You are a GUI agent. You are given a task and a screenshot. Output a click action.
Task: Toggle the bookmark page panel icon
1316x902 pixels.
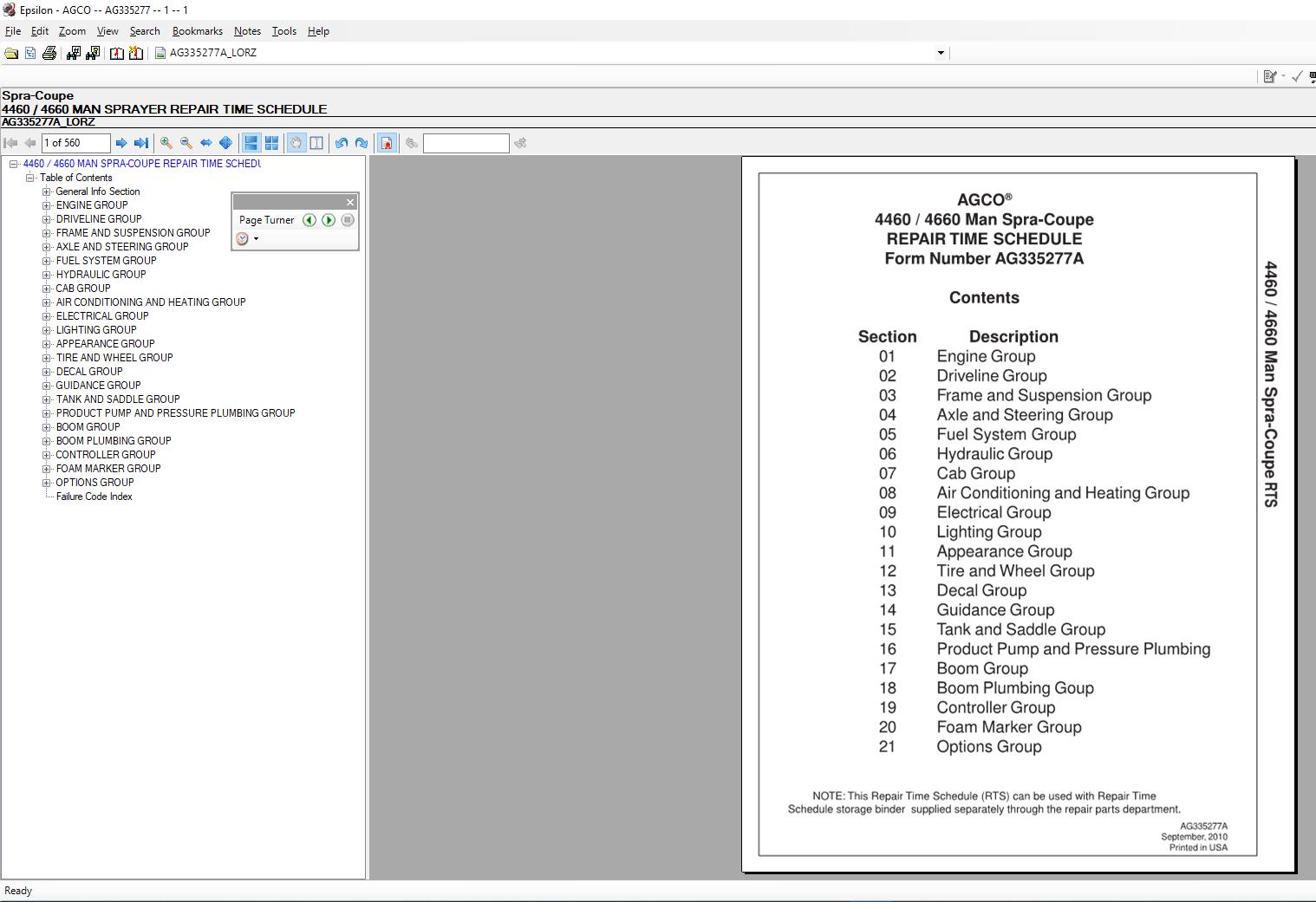[x=387, y=143]
